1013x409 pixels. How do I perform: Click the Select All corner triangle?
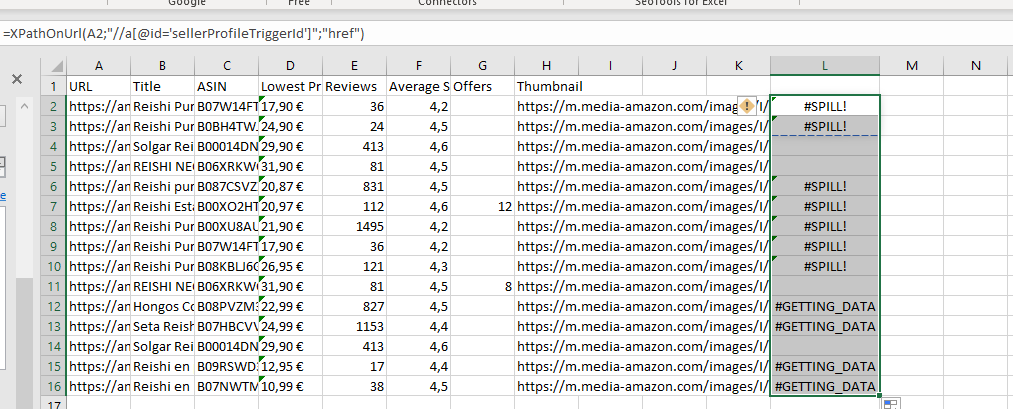click(54, 66)
